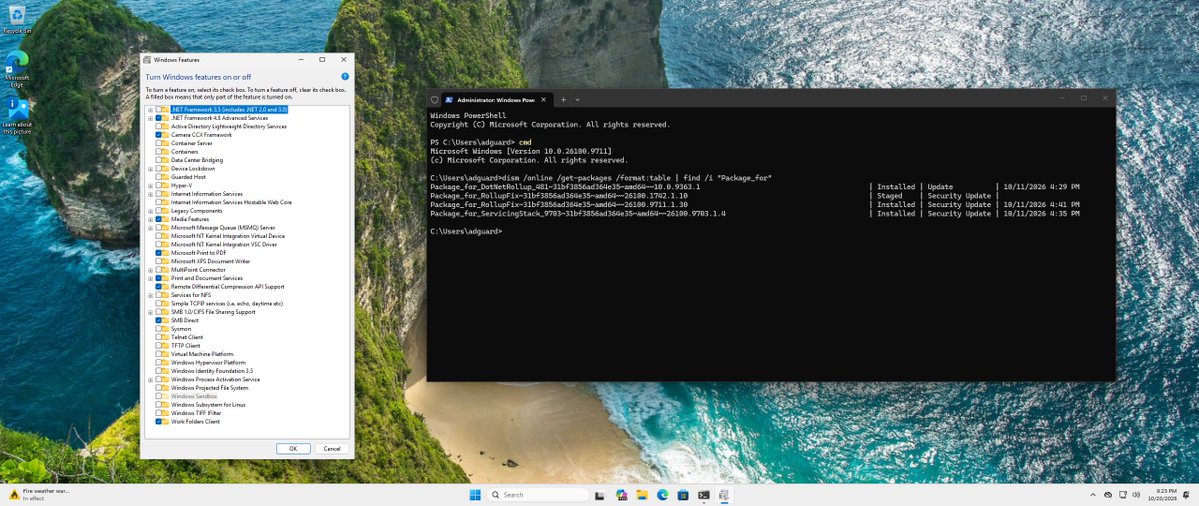The height and width of the screenshot is (506, 1199).
Task: Open Microsoft Store from the taskbar
Action: pyautogui.click(x=683, y=495)
